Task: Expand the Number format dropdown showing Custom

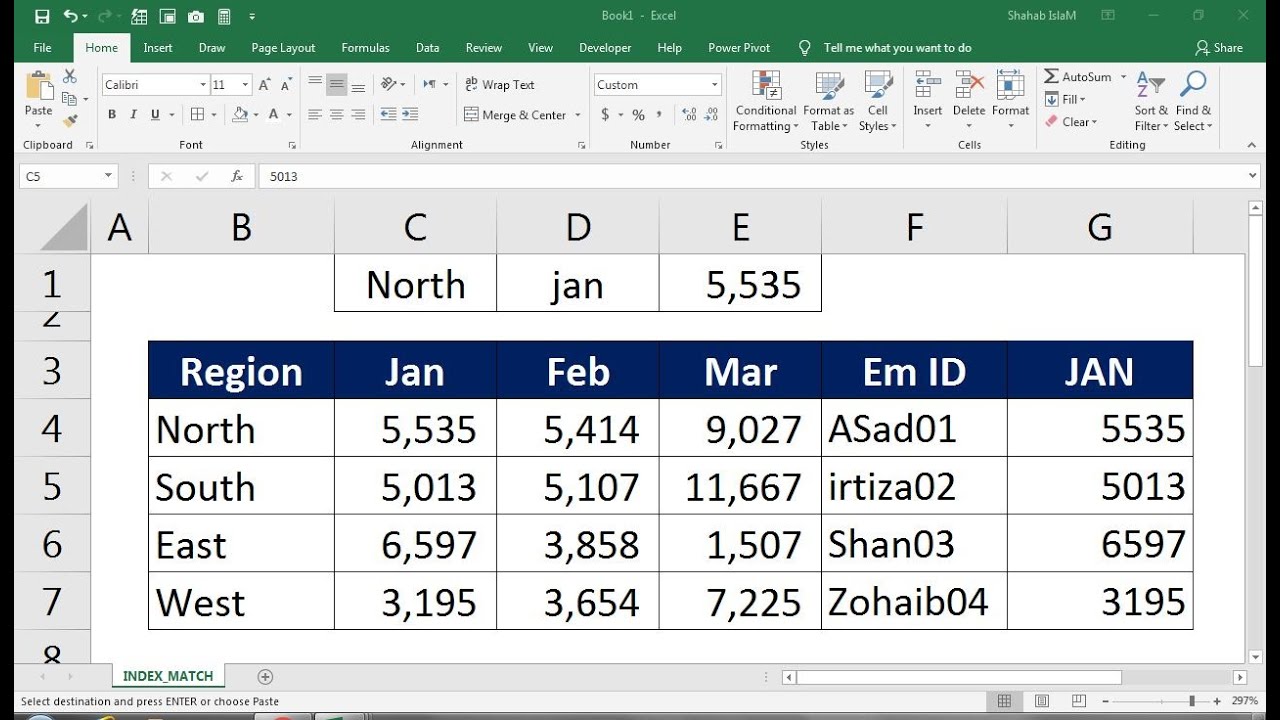Action: 714,85
